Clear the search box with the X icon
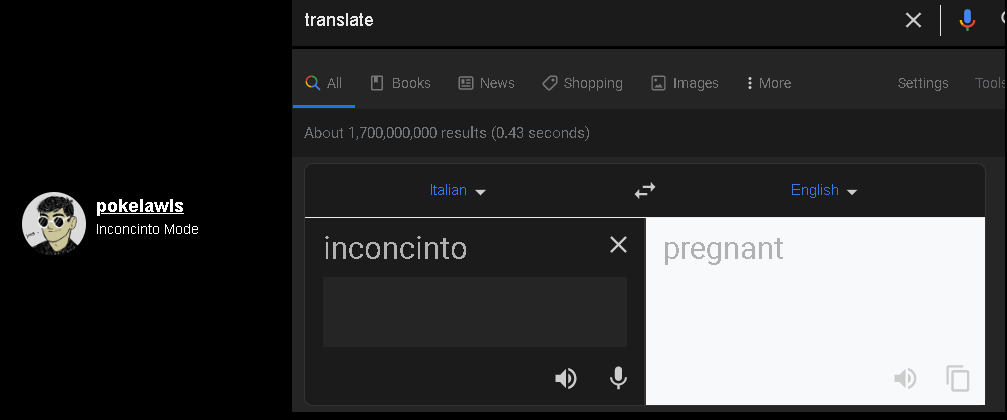This screenshot has height=420, width=1007. tap(913, 20)
